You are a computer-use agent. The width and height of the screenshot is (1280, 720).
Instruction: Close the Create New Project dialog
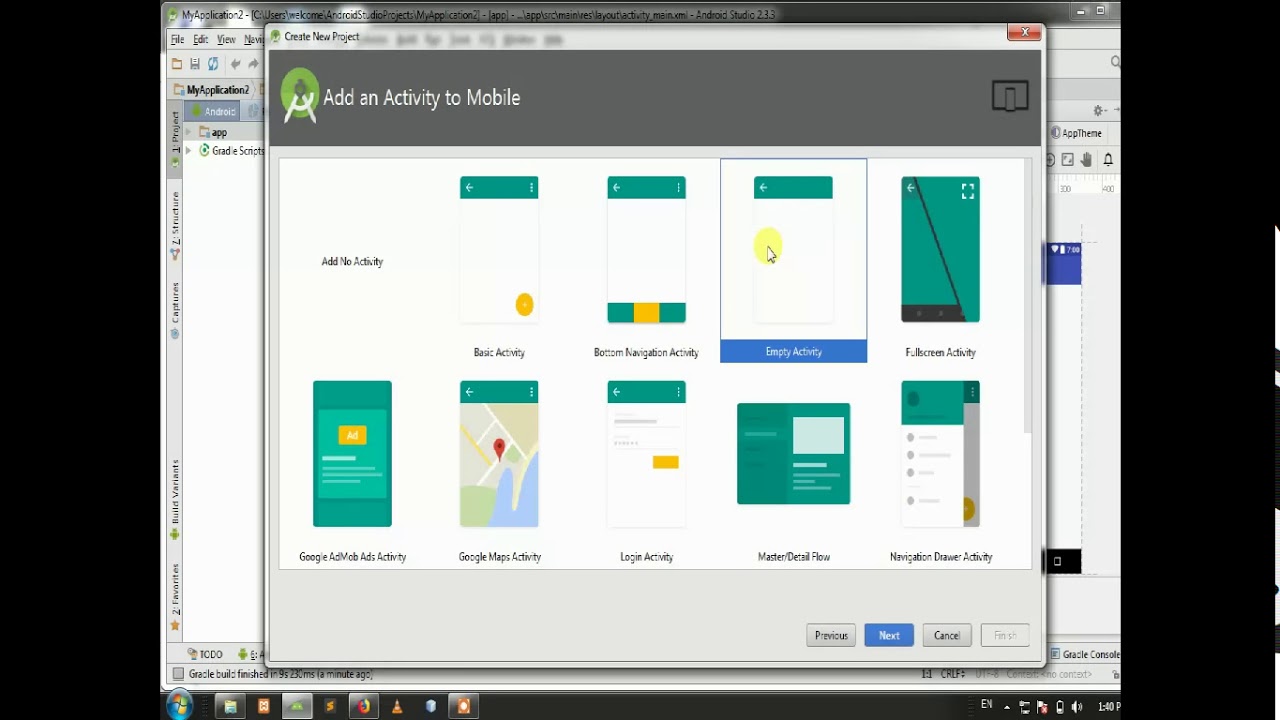1025,33
